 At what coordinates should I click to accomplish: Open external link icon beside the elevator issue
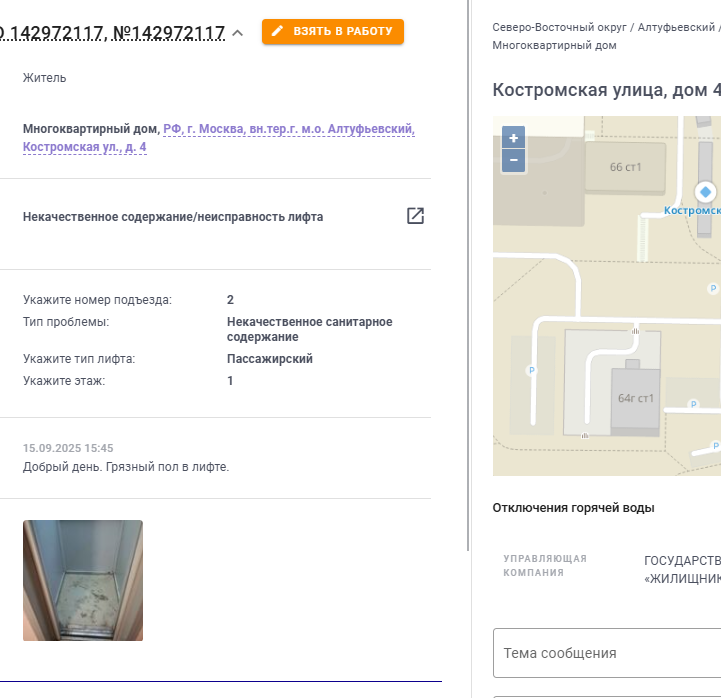coord(415,216)
